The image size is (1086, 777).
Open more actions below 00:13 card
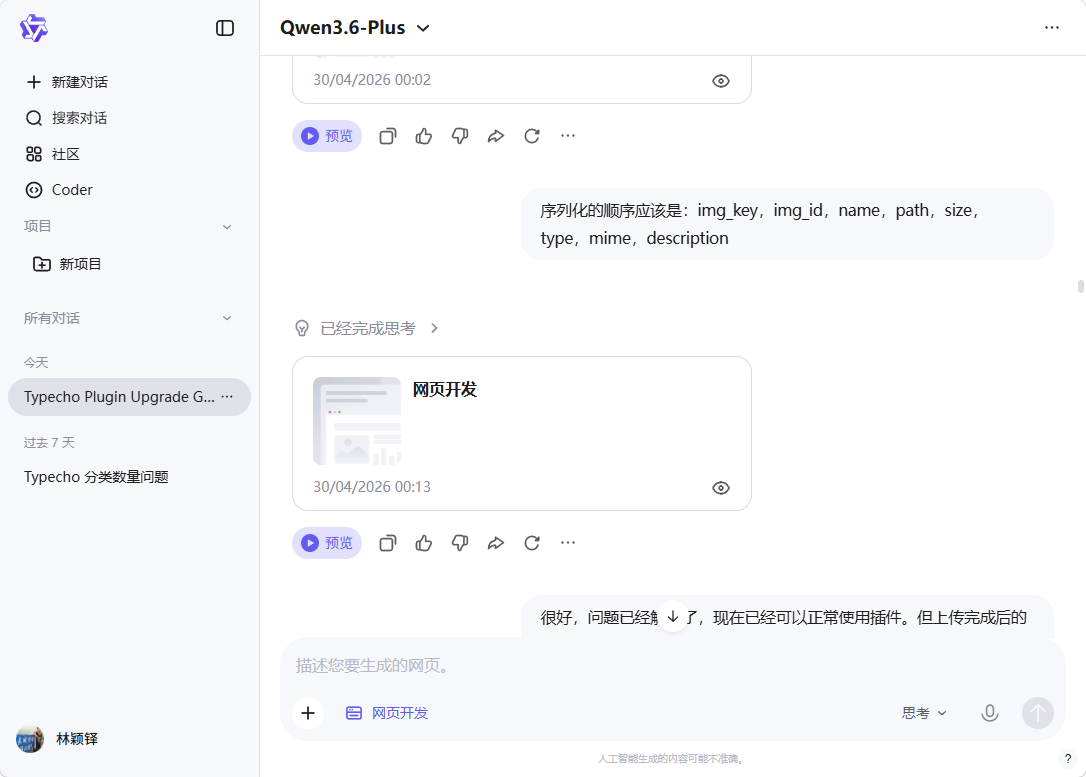(568, 543)
